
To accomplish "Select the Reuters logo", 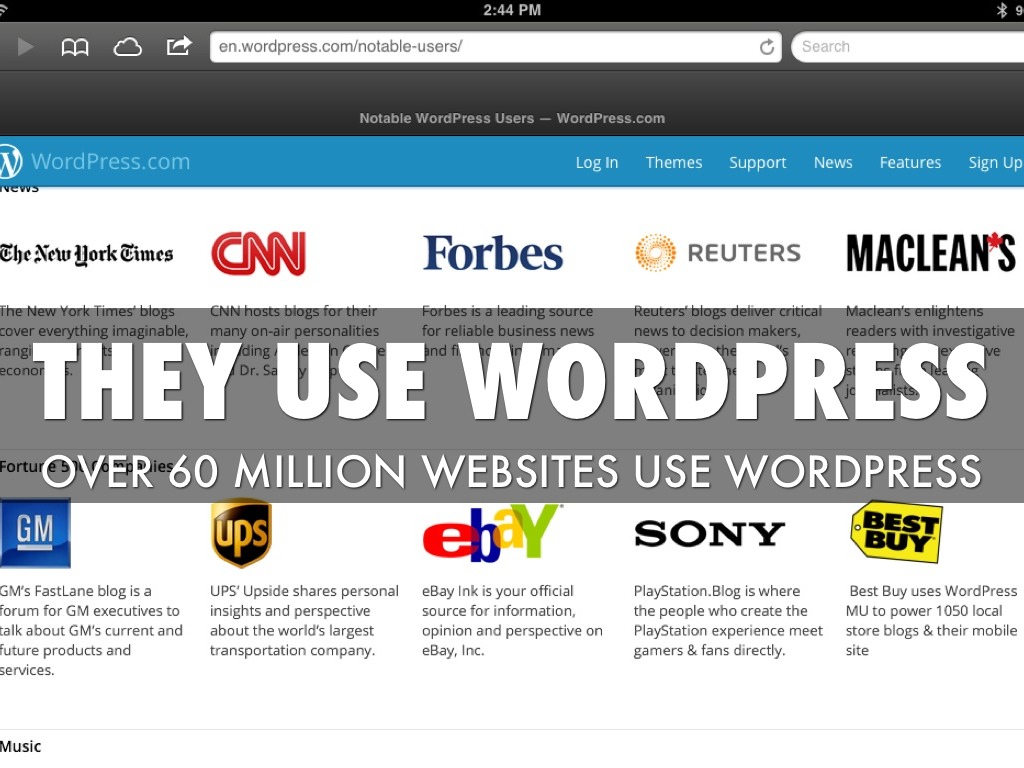I will [x=718, y=253].
